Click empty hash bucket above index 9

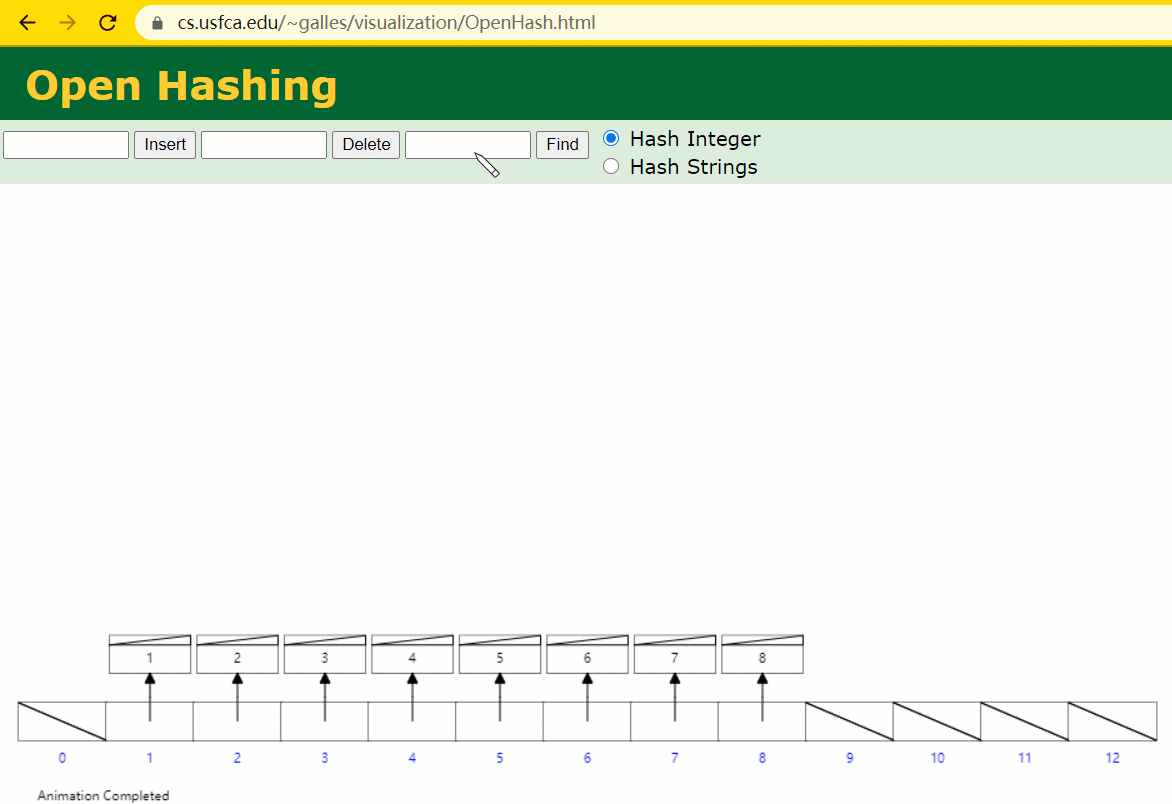pyautogui.click(x=850, y=721)
